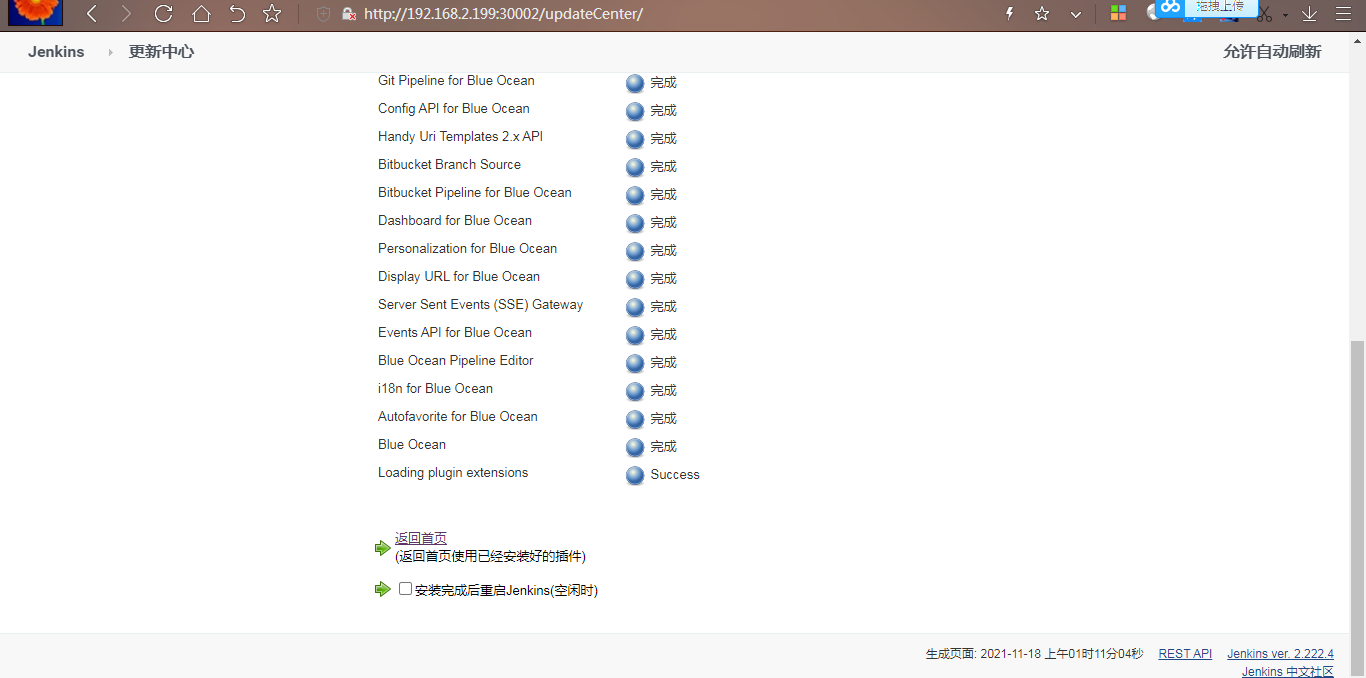Click status ball for Dashboard for Blue Ocean

[x=635, y=223]
